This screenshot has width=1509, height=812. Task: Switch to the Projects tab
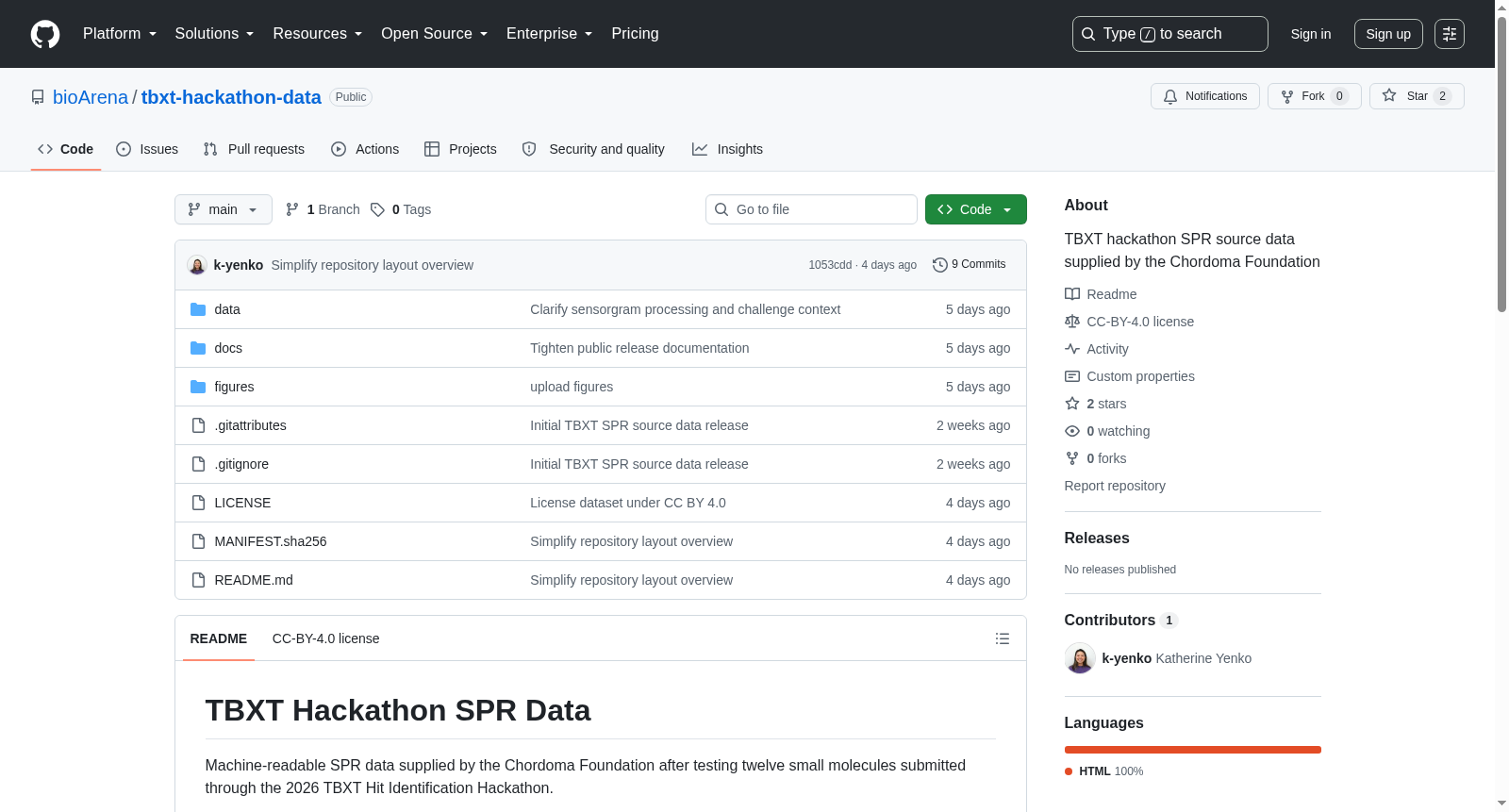click(x=460, y=149)
